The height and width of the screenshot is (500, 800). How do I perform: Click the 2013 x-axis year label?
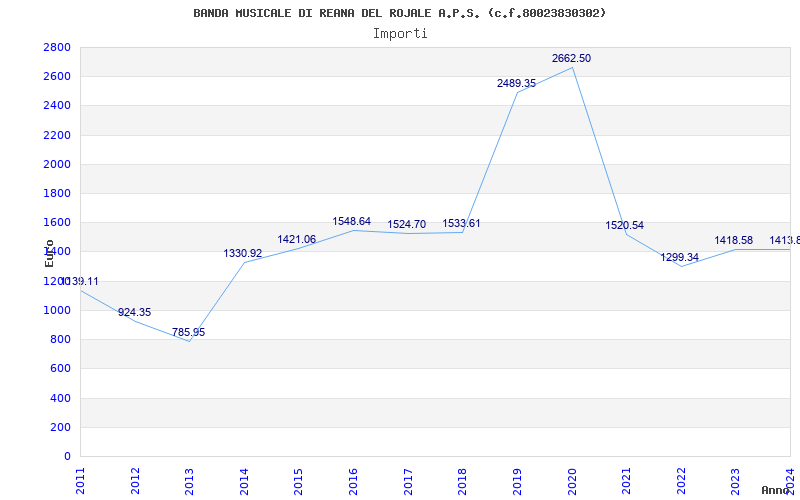pos(189,481)
